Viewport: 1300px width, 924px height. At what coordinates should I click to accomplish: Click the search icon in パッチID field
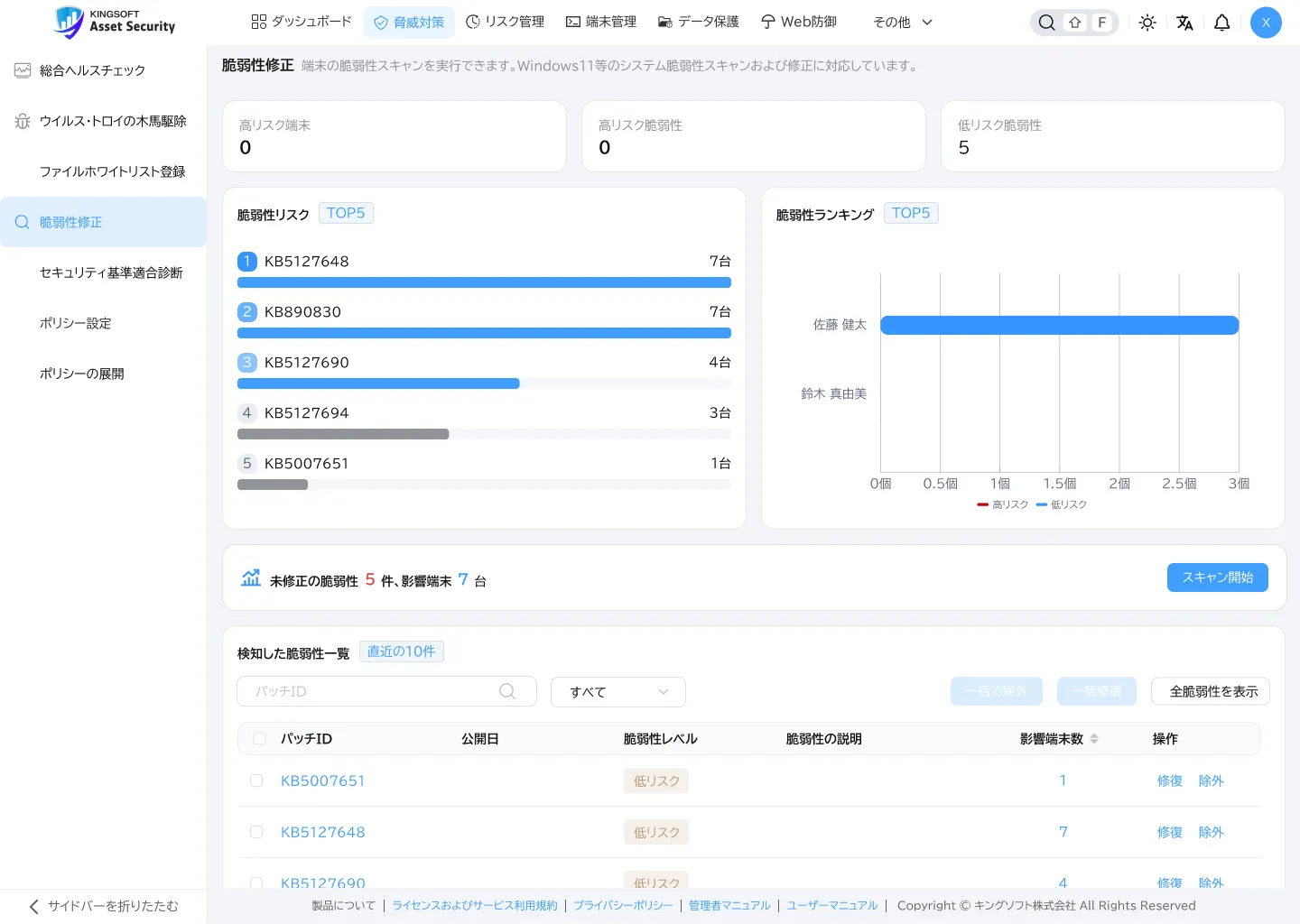click(x=507, y=691)
